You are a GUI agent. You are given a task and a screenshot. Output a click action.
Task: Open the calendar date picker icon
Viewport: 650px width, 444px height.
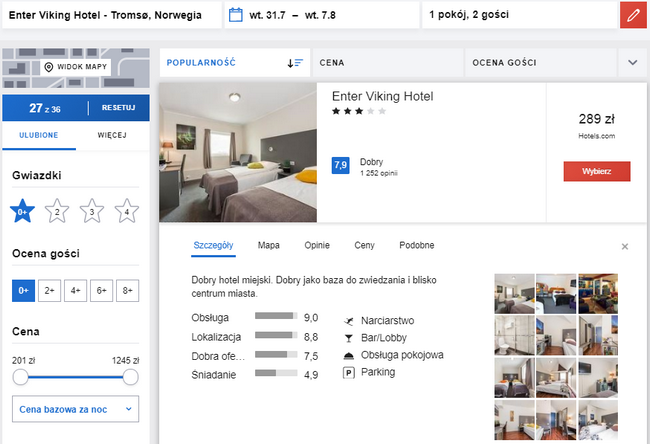(235, 15)
